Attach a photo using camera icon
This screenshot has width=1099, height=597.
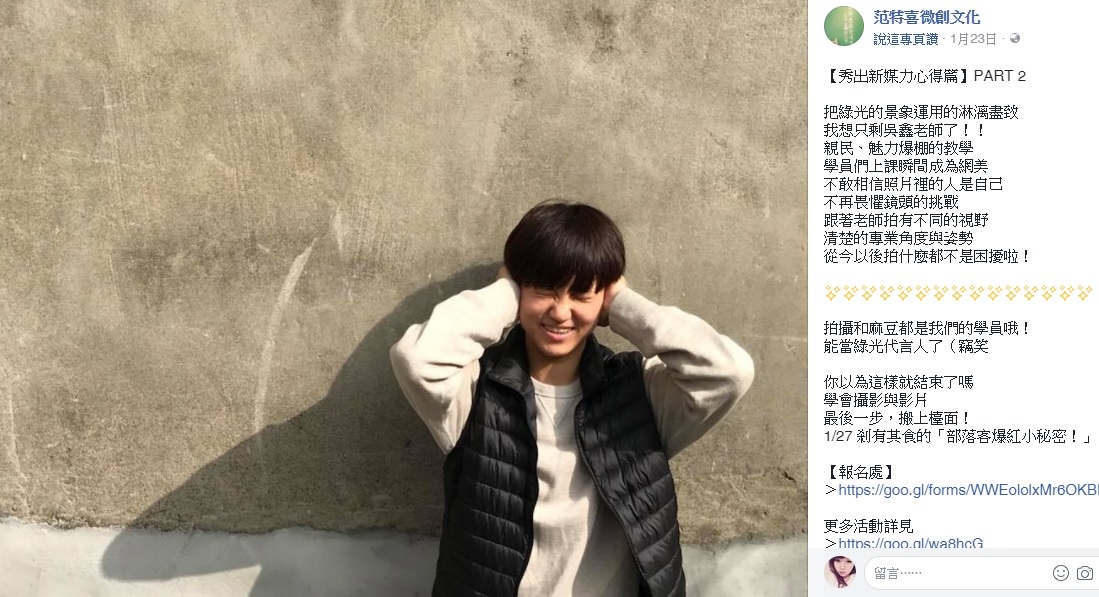(x=1085, y=572)
